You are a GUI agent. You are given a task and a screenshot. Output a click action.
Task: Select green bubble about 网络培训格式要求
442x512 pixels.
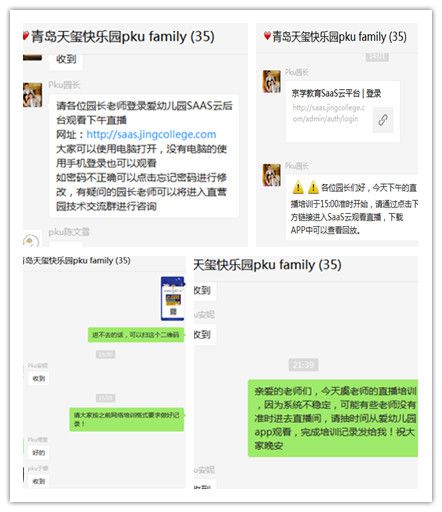[127, 419]
